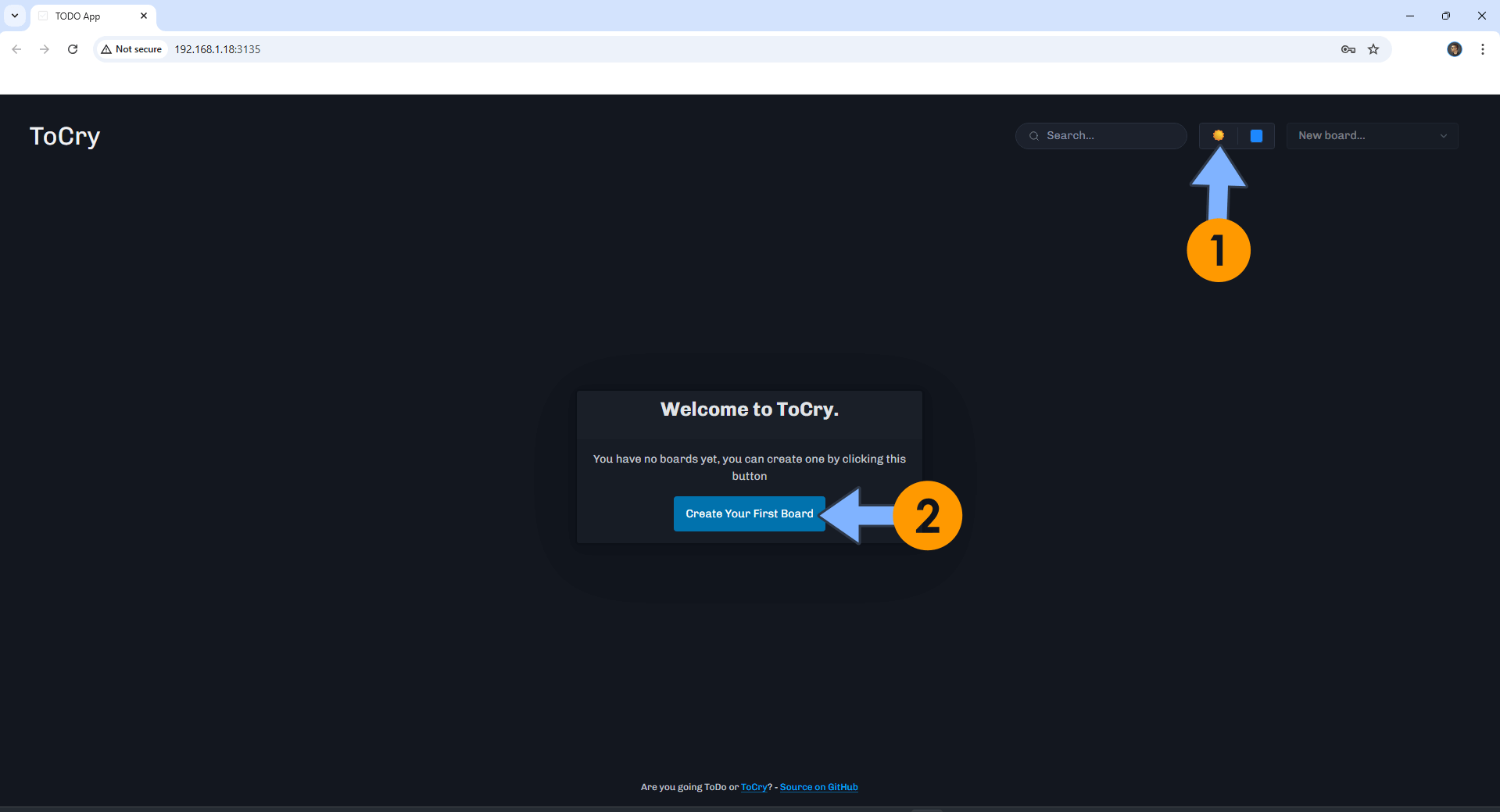The width and height of the screenshot is (1500, 812).
Task: Click the address bar URL
Action: (x=217, y=49)
